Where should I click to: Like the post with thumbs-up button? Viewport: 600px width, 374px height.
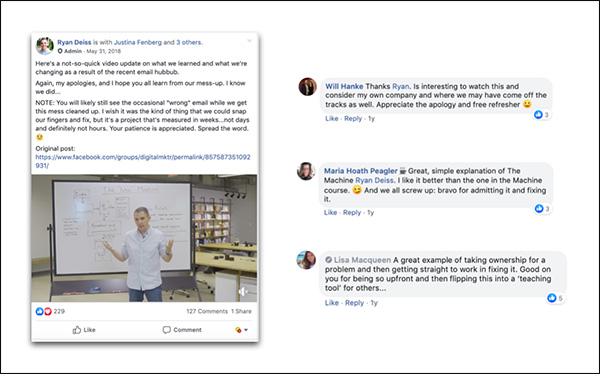(x=84, y=330)
